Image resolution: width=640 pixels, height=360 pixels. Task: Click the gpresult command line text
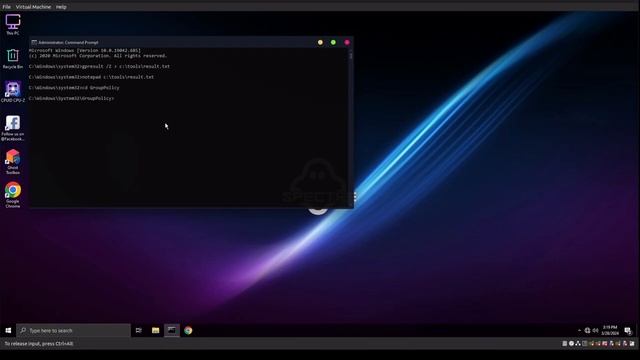point(99,66)
